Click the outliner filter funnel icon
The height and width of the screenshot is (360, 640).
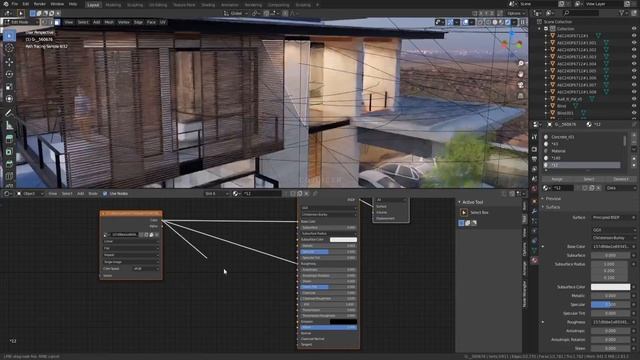click(622, 13)
